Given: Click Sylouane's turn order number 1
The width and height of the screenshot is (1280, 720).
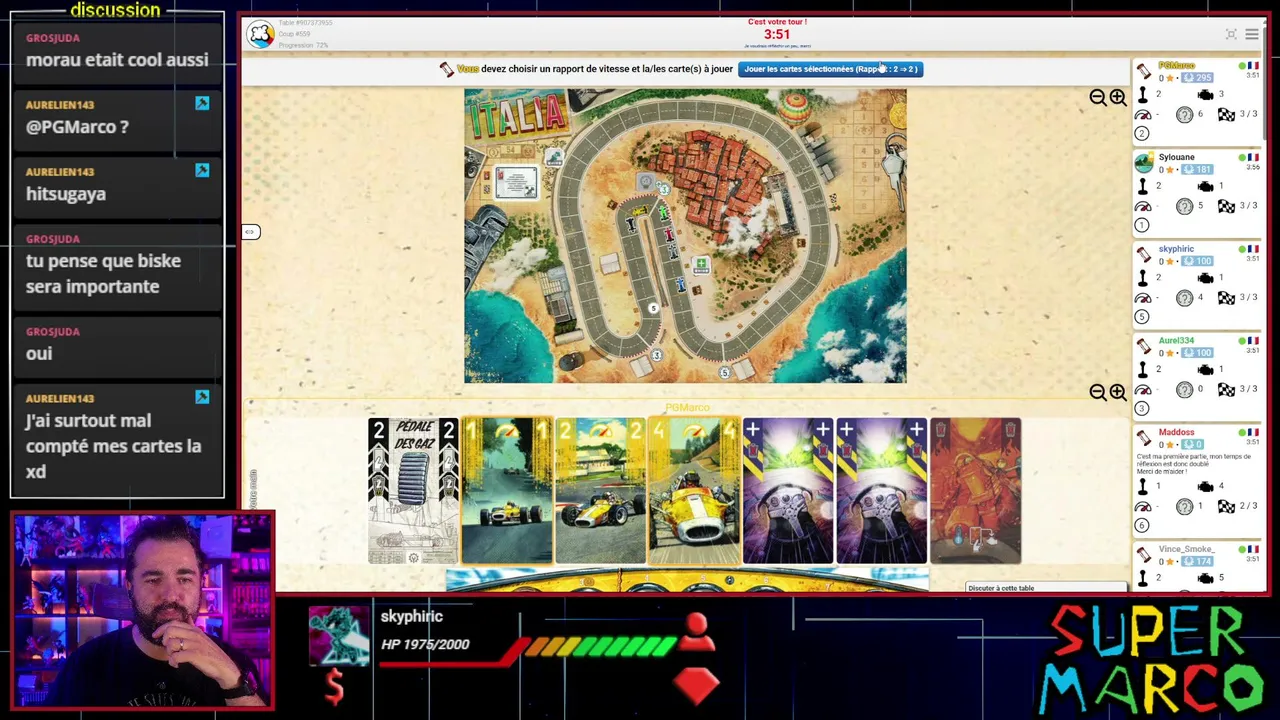Looking at the screenshot, I should (1142, 225).
